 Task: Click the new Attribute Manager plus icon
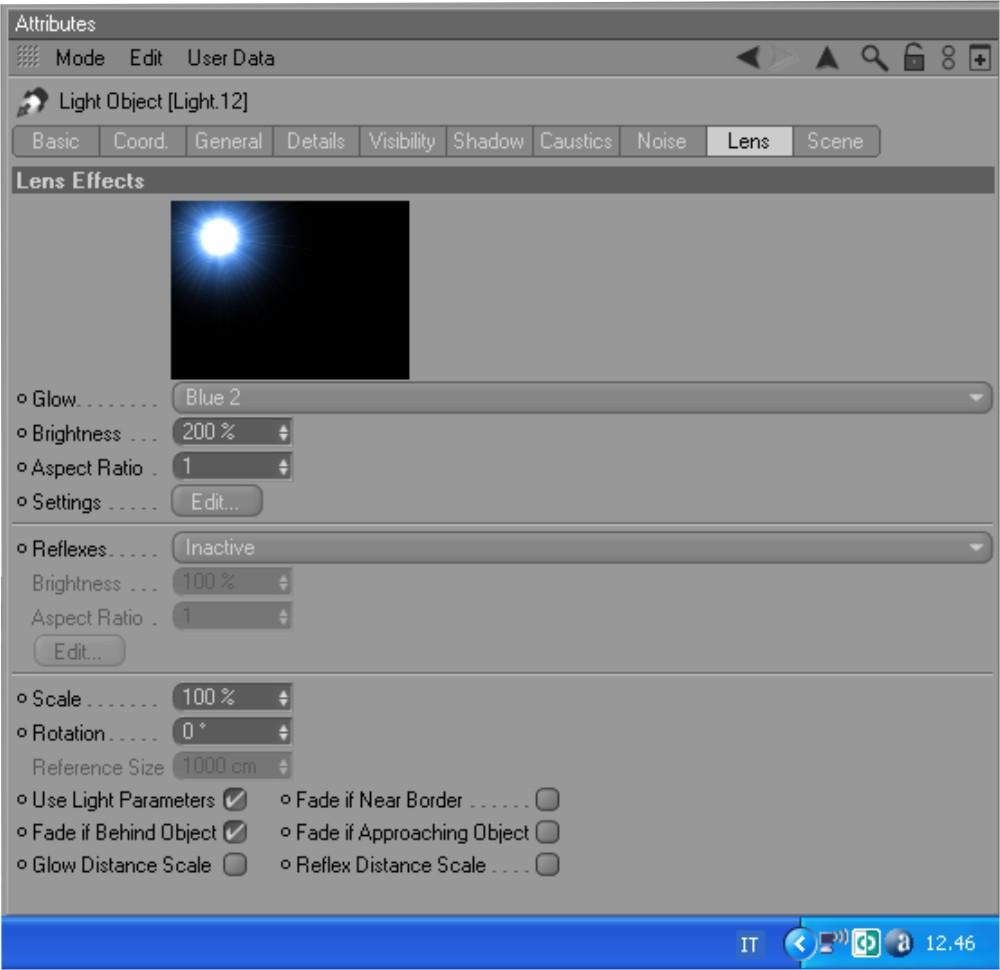[x=980, y=59]
